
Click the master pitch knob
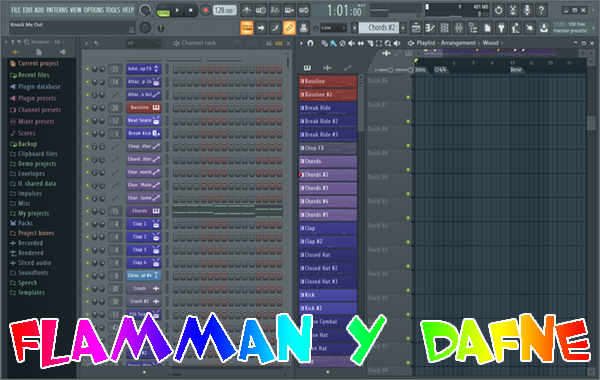(x=145, y=28)
